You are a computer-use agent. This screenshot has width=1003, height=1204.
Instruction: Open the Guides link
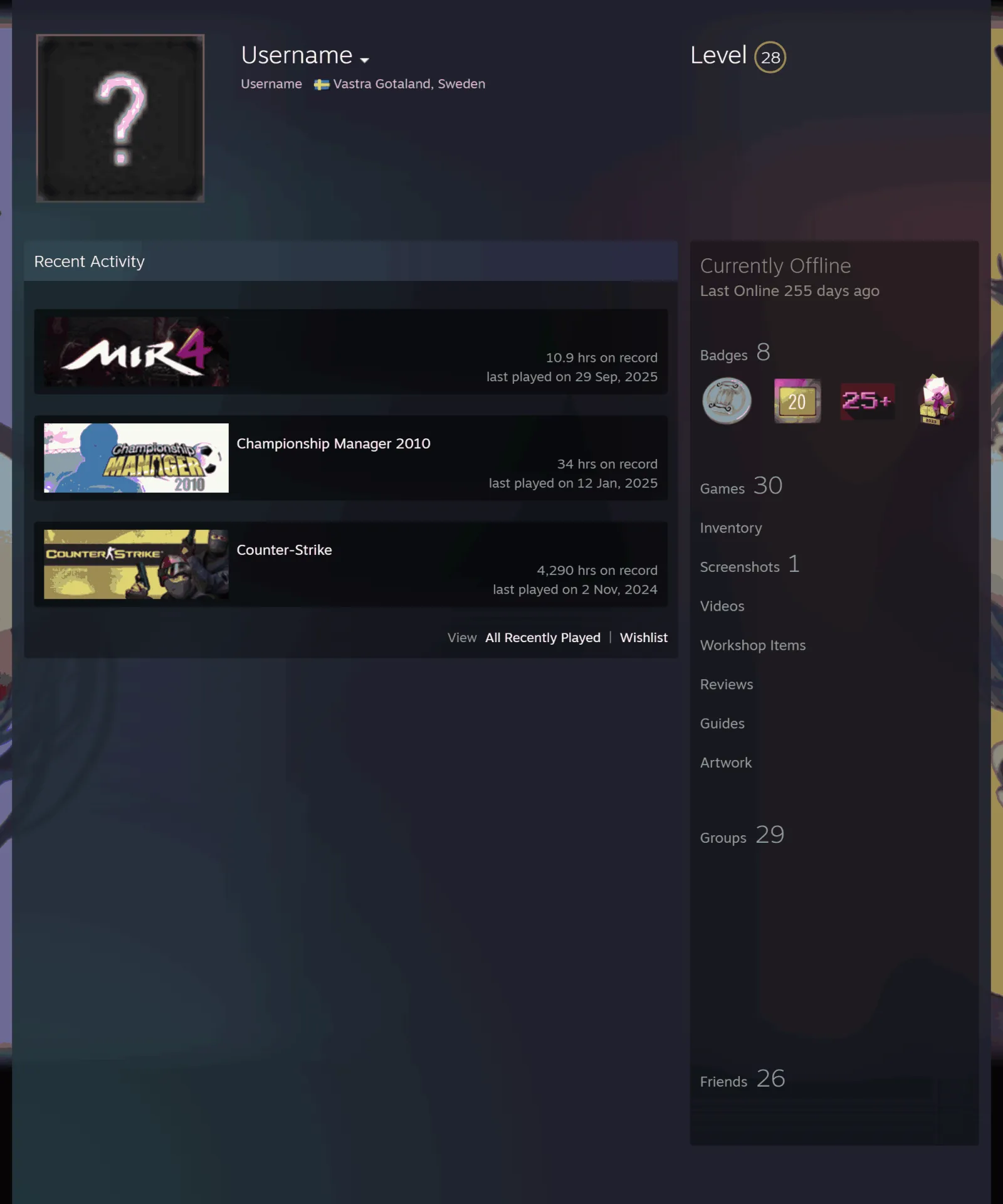click(x=722, y=724)
